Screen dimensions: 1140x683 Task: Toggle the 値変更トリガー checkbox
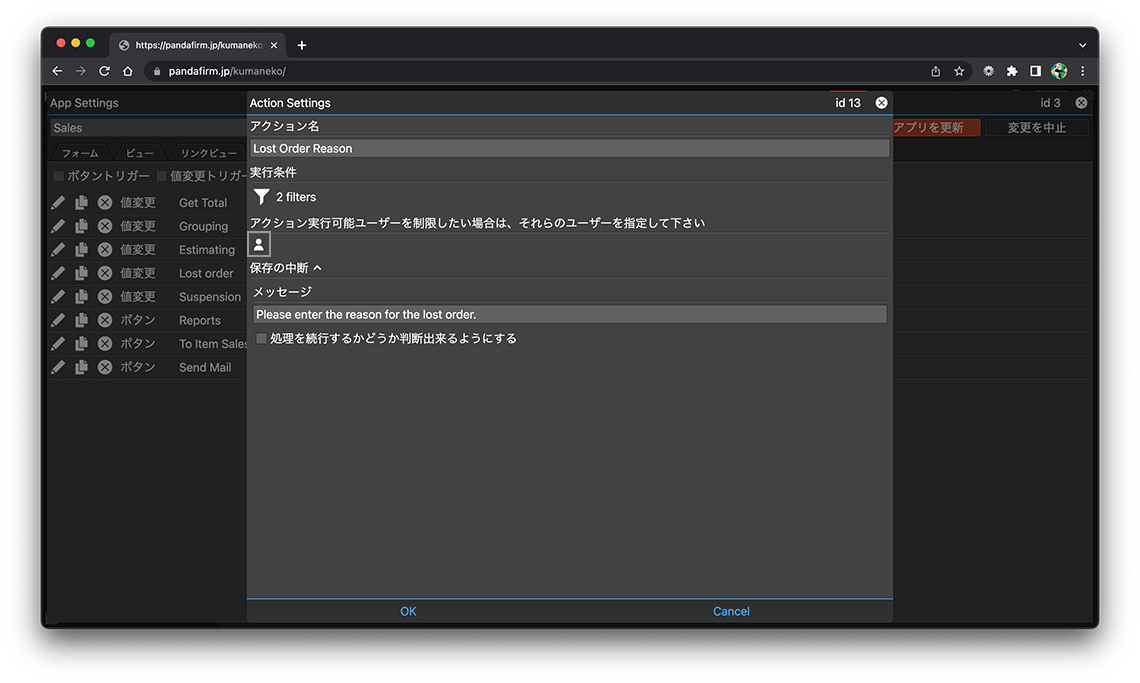[162, 176]
